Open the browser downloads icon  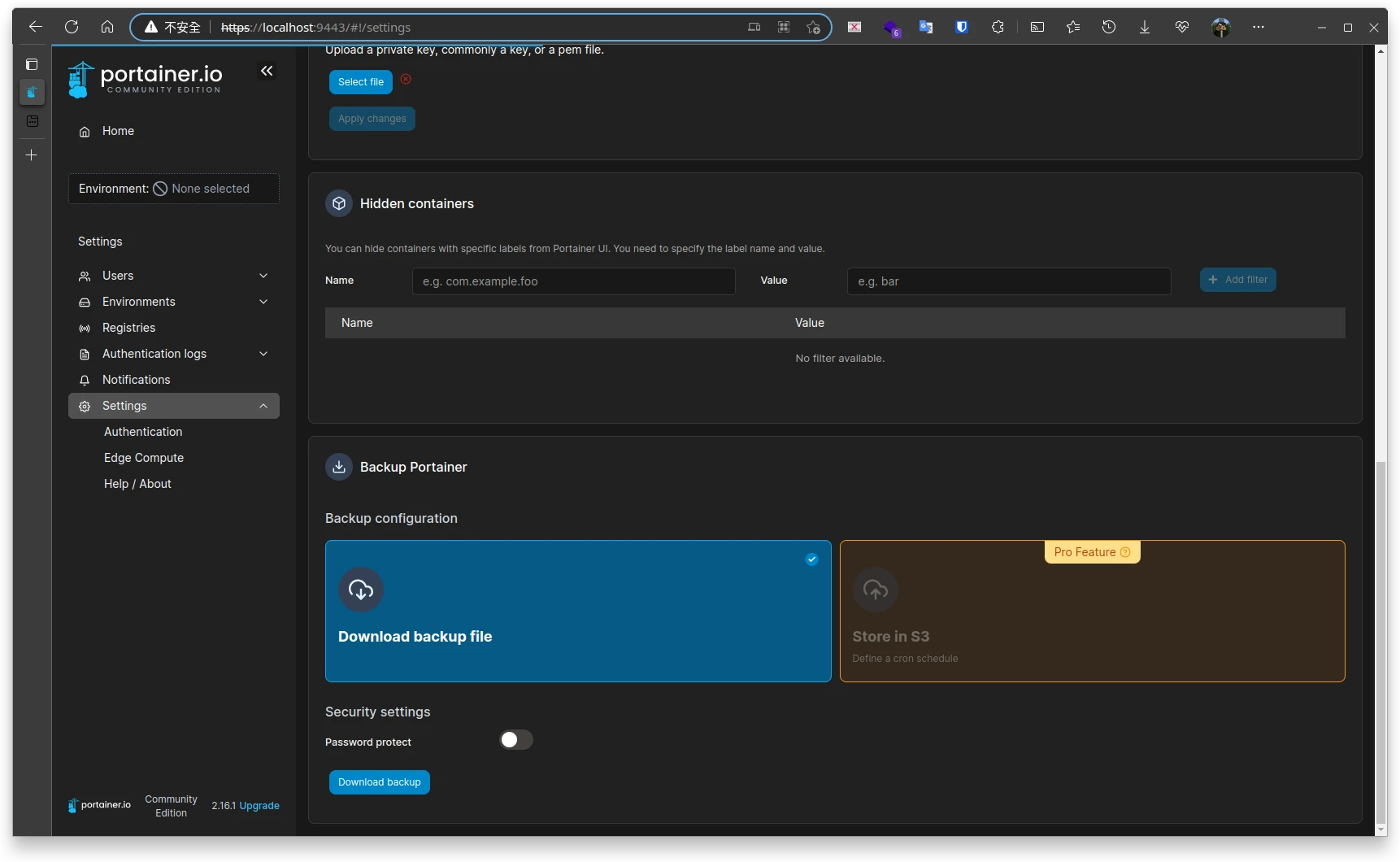1145,27
